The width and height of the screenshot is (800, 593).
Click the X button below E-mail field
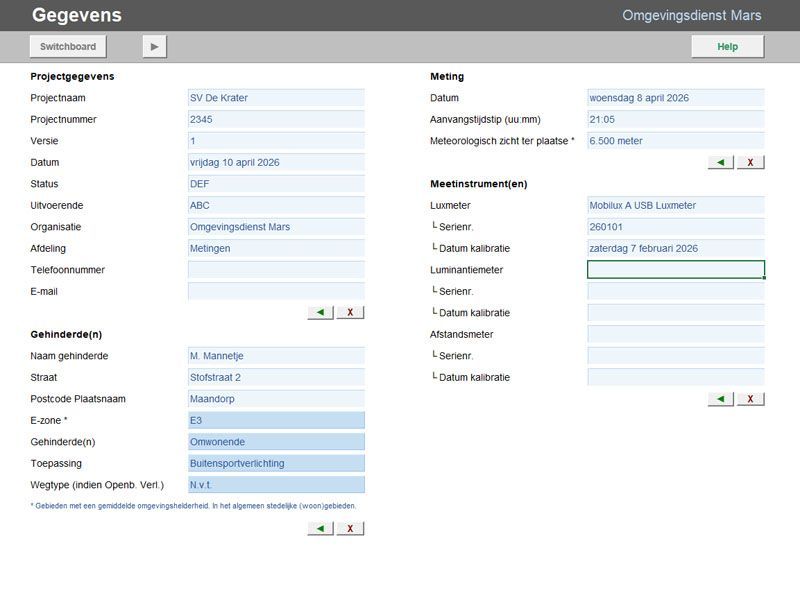pyautogui.click(x=350, y=312)
